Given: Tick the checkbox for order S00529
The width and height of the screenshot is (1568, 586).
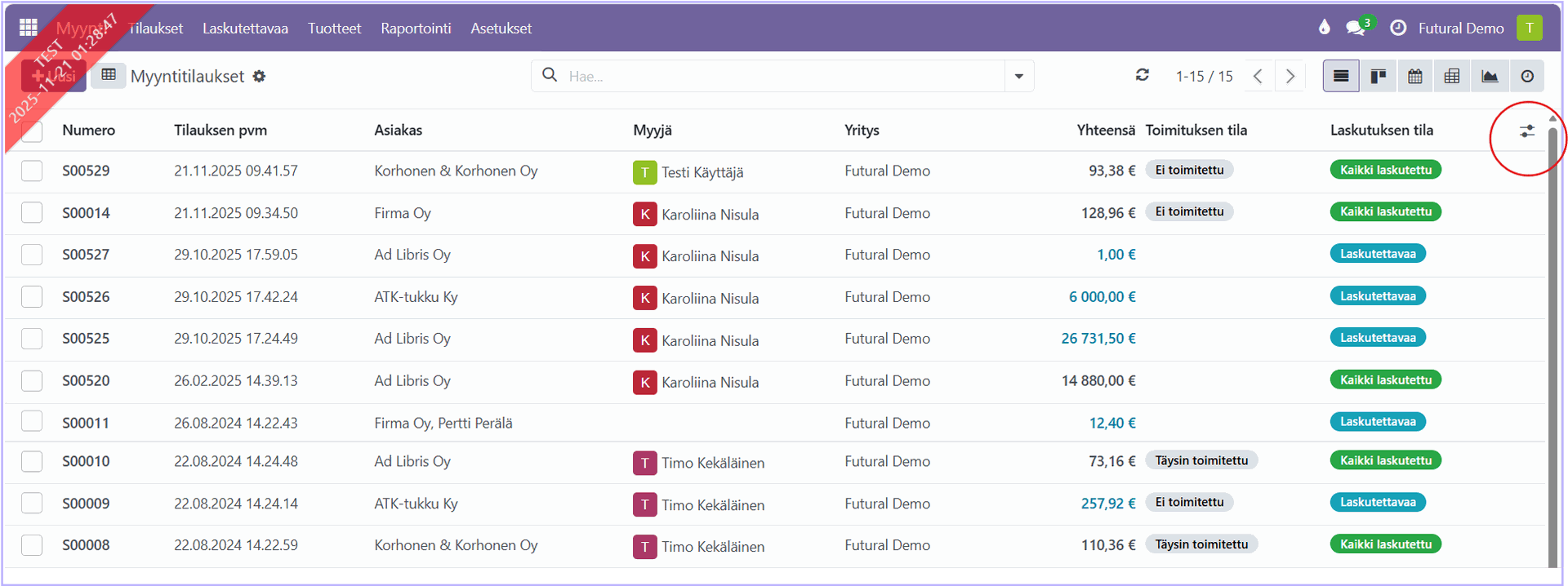Looking at the screenshot, I should click(x=32, y=171).
